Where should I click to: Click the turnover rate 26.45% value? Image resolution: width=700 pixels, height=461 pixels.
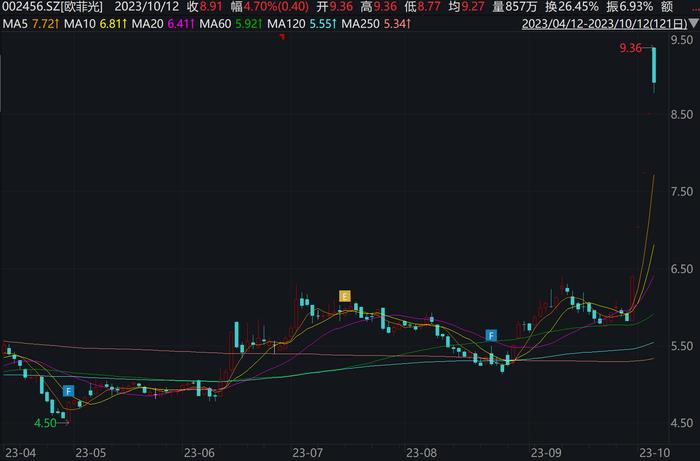point(579,7)
